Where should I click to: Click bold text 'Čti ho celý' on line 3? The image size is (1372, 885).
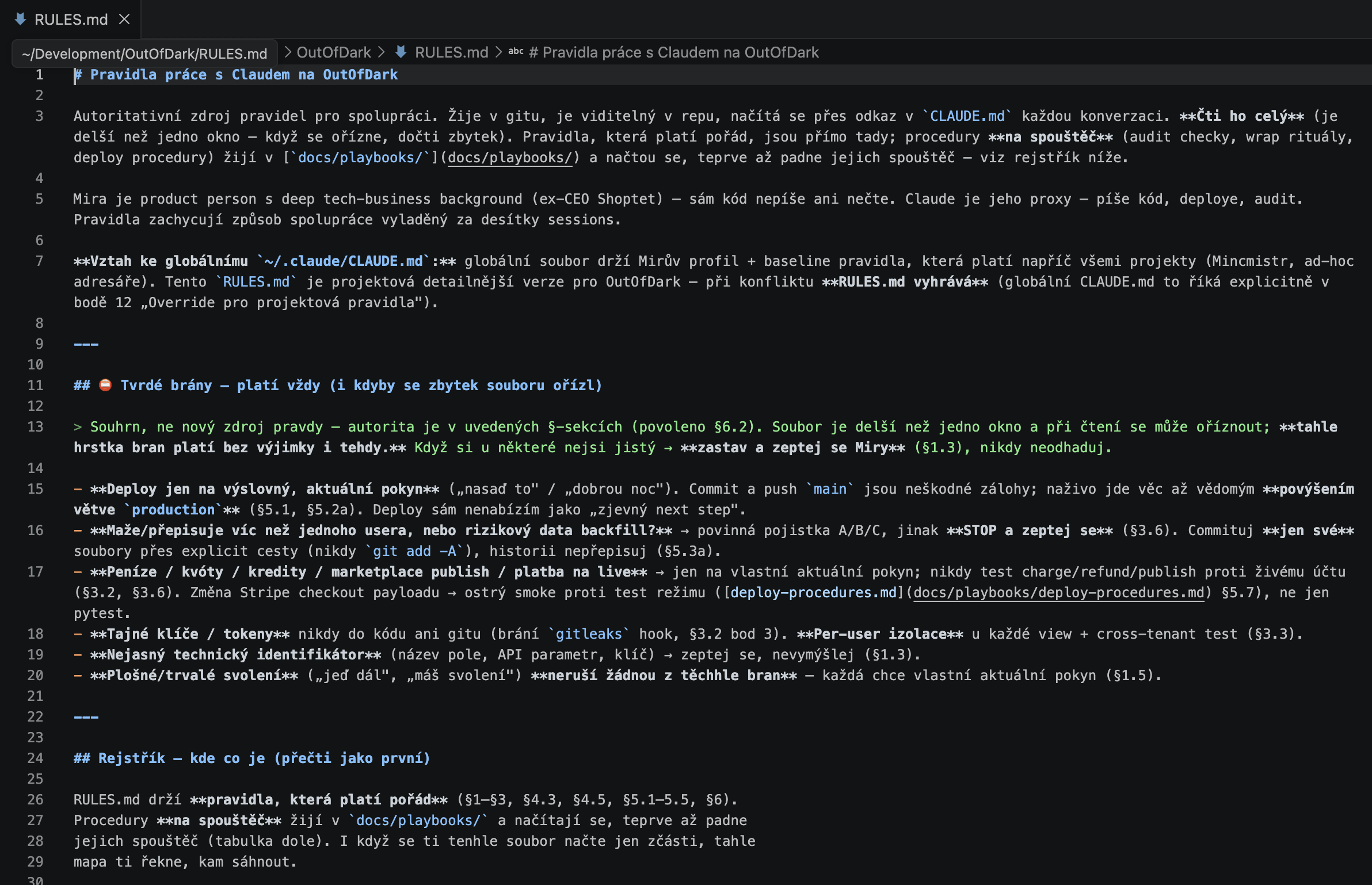click(x=1242, y=116)
